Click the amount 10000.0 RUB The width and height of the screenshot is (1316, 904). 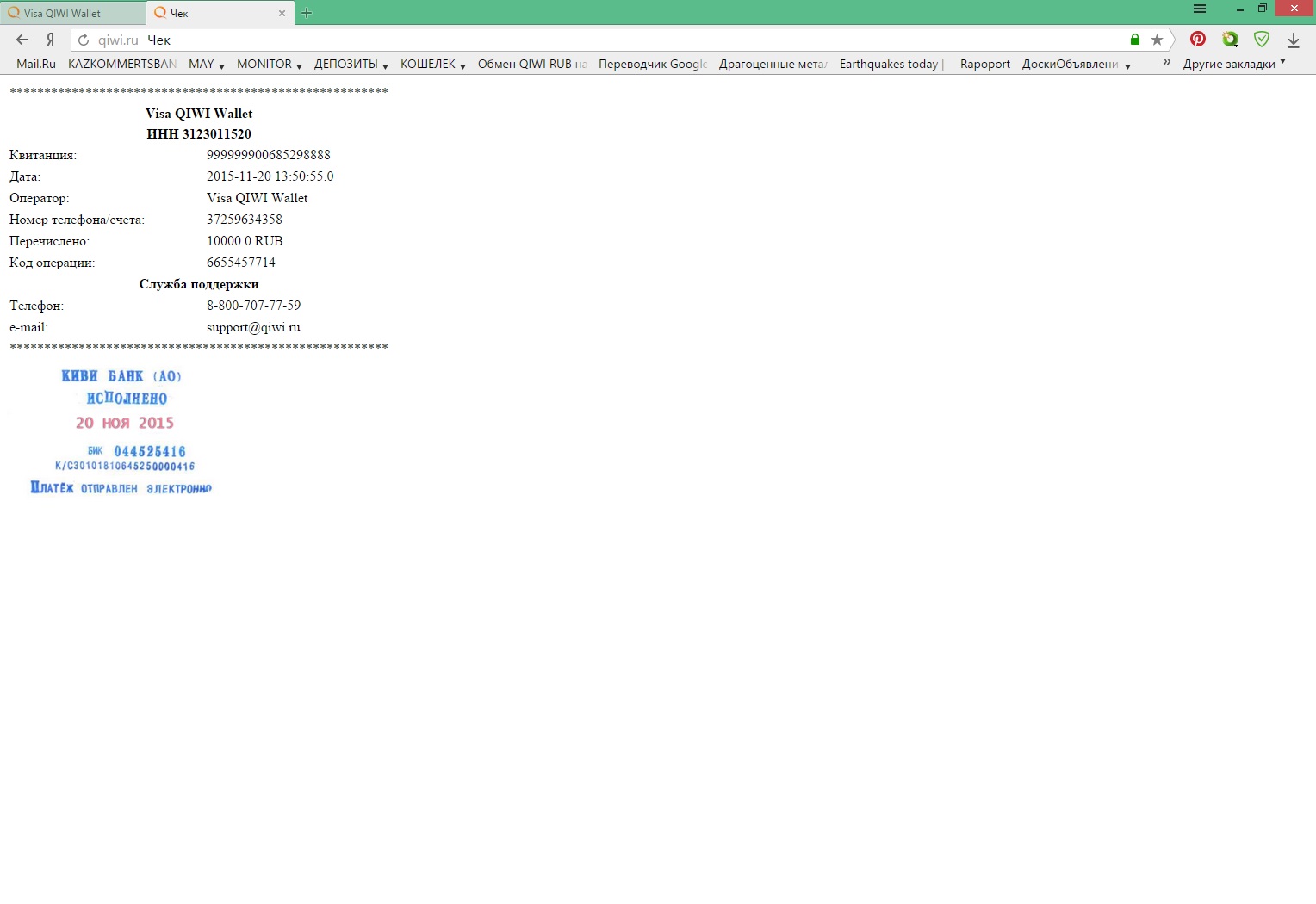point(245,241)
